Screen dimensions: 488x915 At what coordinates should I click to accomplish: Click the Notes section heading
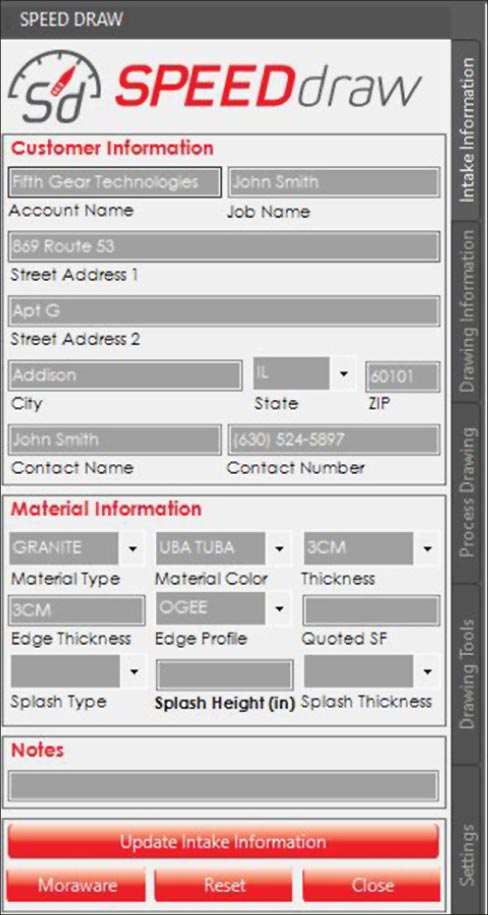[x=37, y=750]
